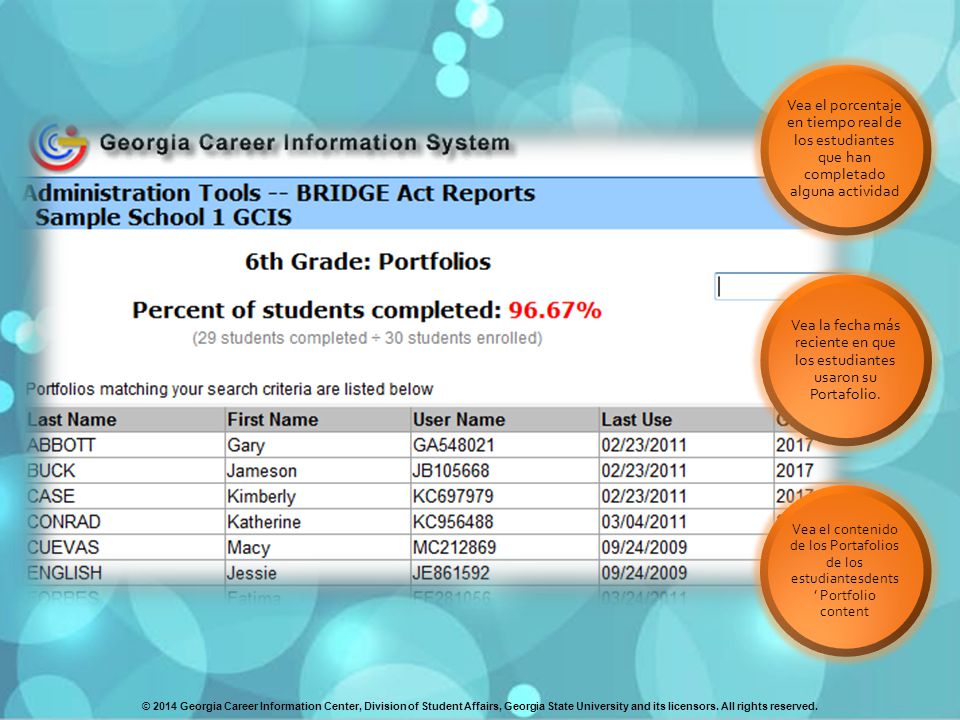Image resolution: width=960 pixels, height=720 pixels.
Task: Click orange bubble about contenido de los Portafolios
Action: (x=845, y=570)
